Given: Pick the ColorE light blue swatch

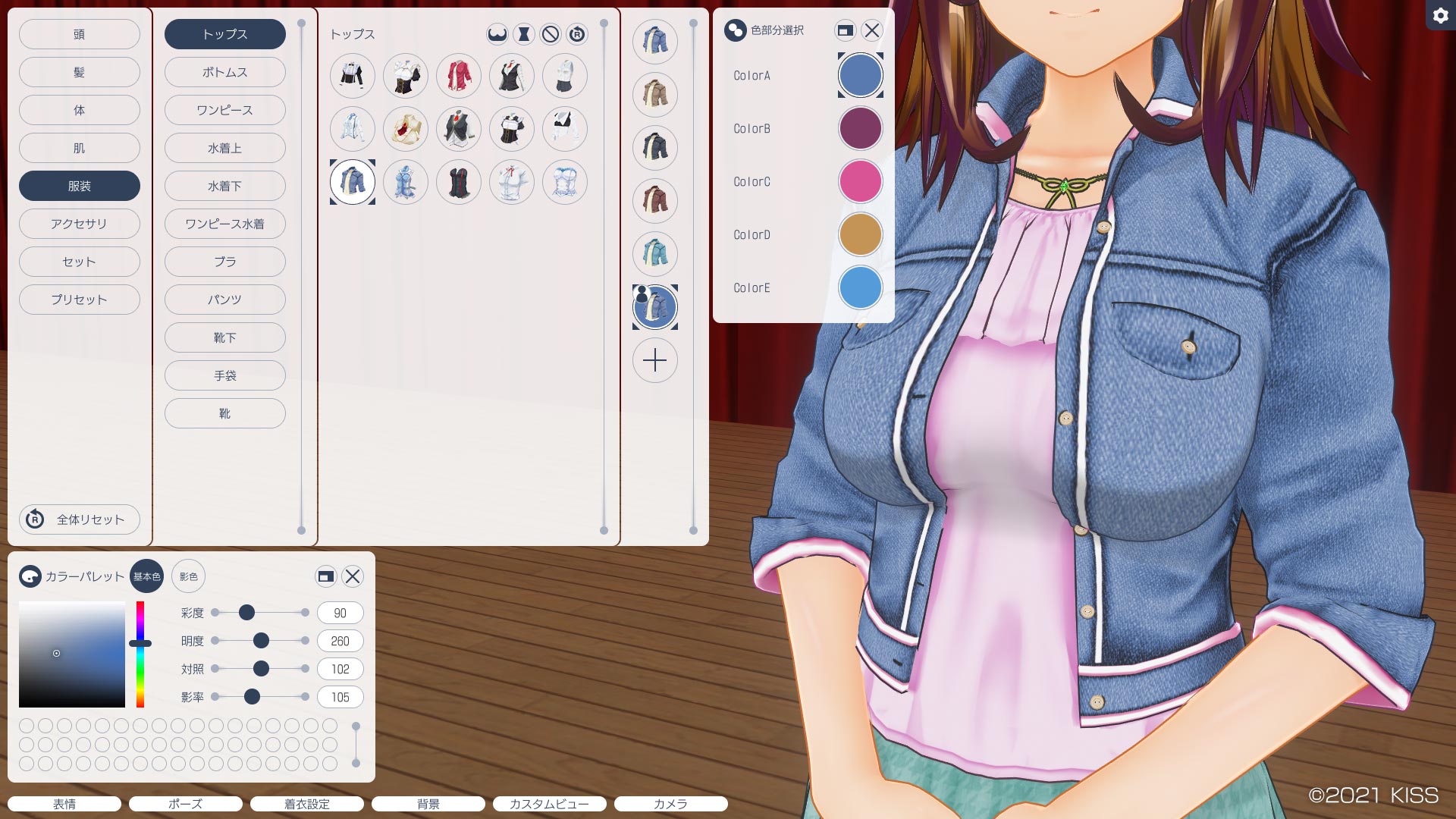Looking at the screenshot, I should pos(861,287).
